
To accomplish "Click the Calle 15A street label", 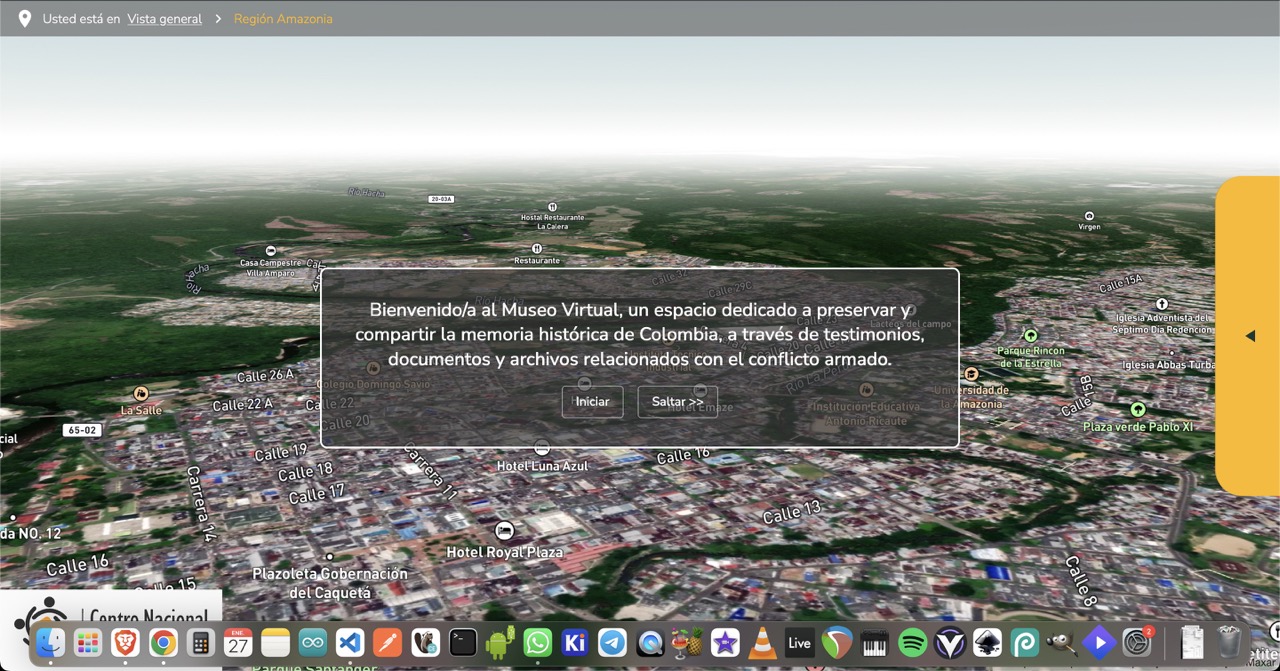I will [1120, 284].
